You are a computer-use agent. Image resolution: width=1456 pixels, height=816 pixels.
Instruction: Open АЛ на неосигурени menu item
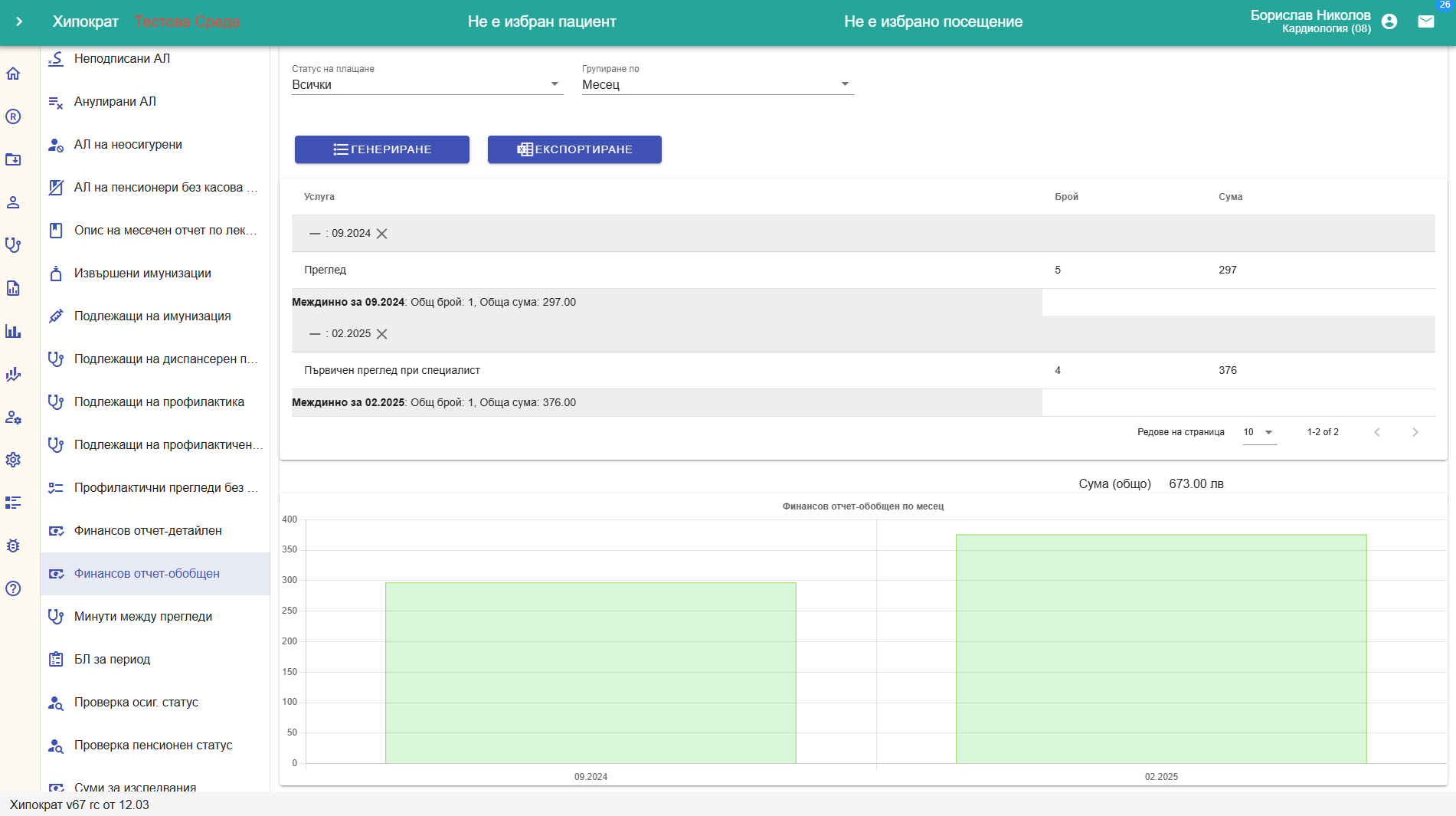(155, 145)
